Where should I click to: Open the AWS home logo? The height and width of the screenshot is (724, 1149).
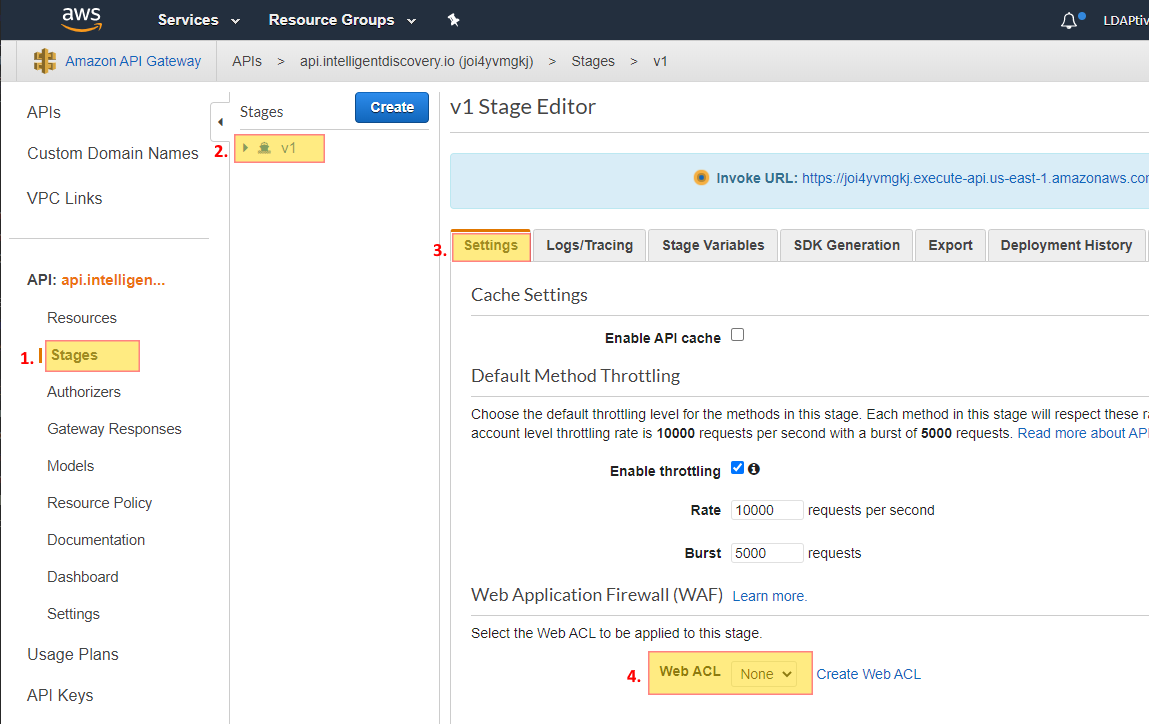pos(81,20)
